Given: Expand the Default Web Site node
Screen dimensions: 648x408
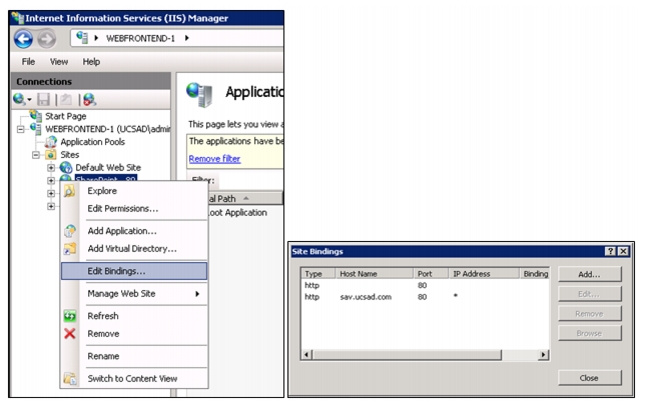Looking at the screenshot, I should coord(51,168).
